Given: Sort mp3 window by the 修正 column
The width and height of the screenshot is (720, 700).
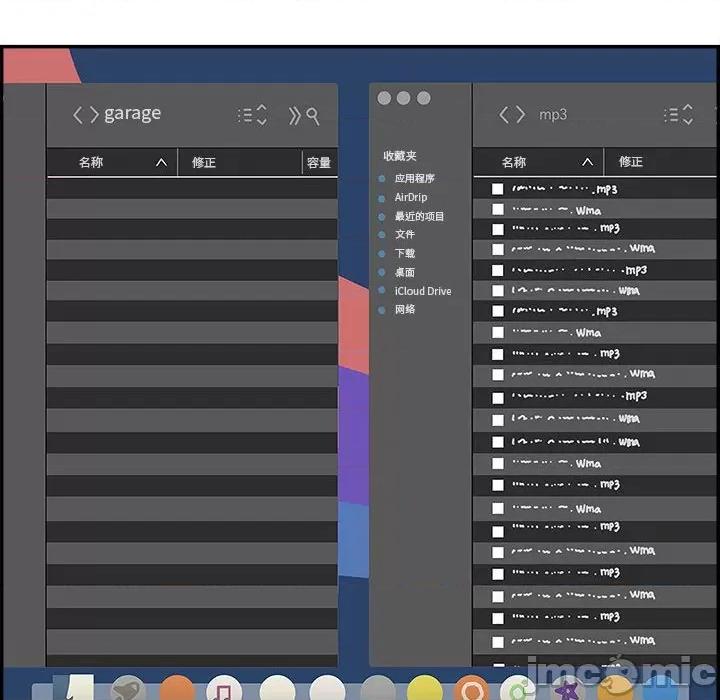Looking at the screenshot, I should pyautogui.click(x=630, y=162).
